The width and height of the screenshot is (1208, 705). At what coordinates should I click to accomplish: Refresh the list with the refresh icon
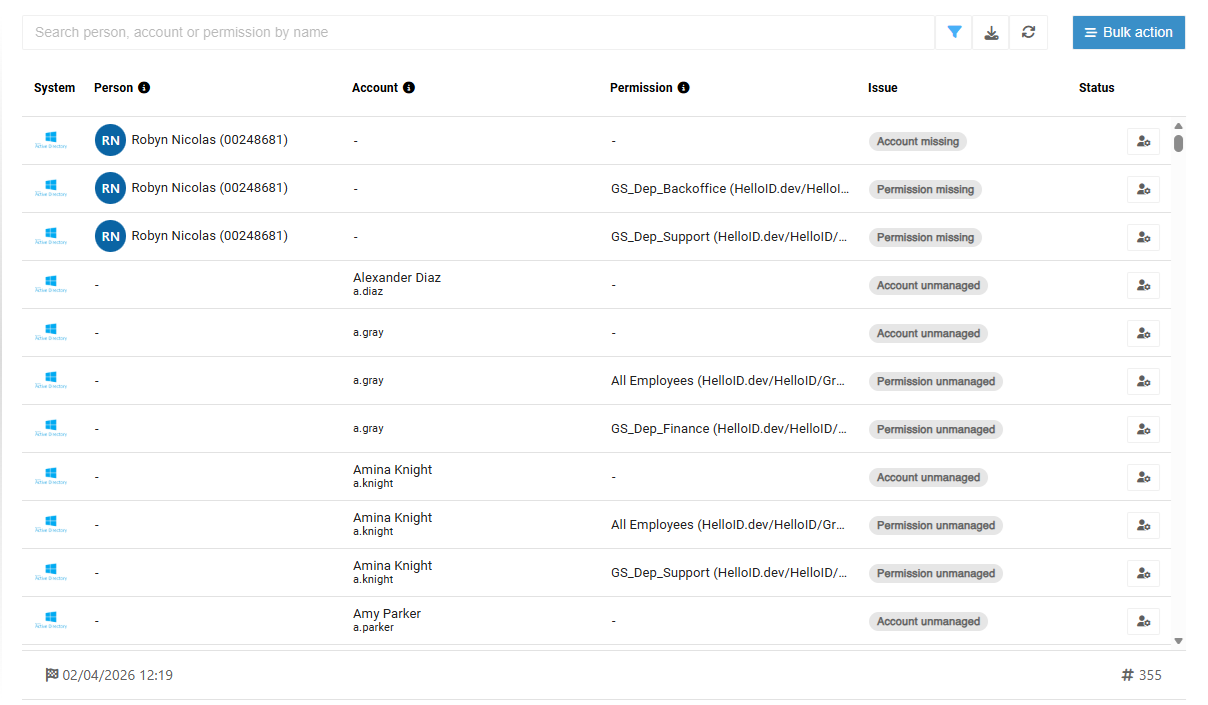(x=1028, y=32)
